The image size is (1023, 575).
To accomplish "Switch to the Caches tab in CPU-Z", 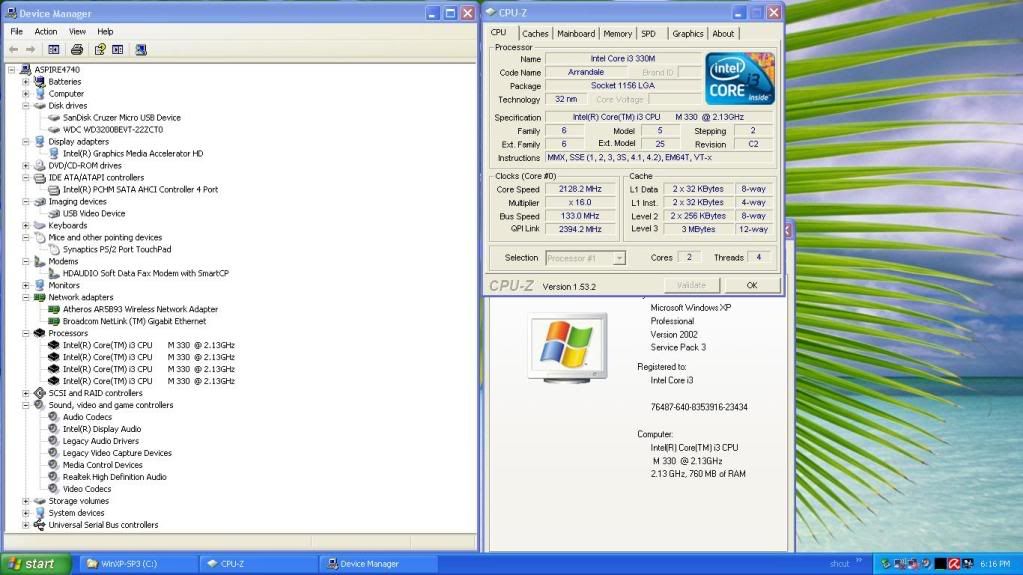I will tap(535, 34).
